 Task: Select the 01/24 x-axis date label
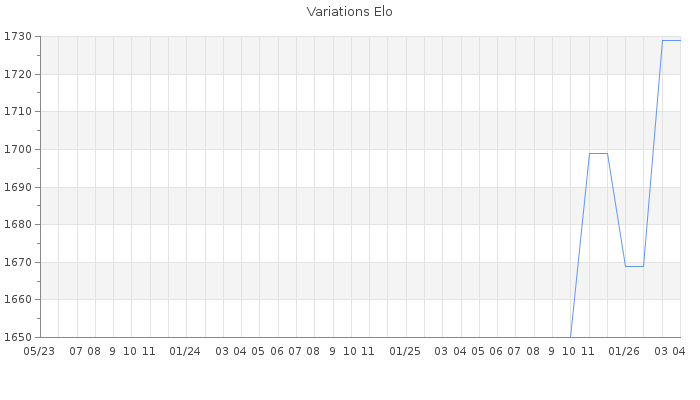(x=185, y=352)
